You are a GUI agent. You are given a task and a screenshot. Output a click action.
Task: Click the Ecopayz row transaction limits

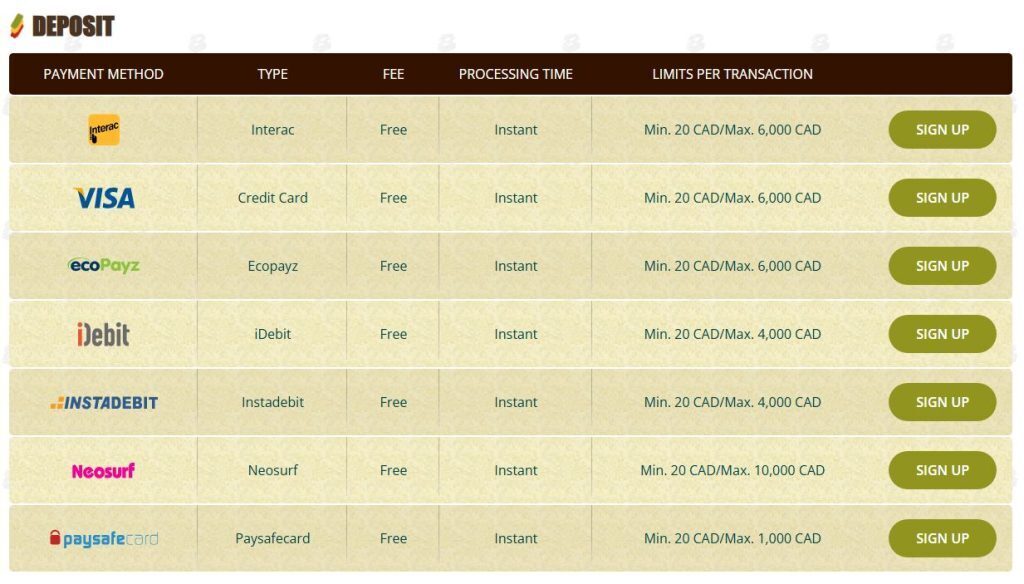(732, 266)
